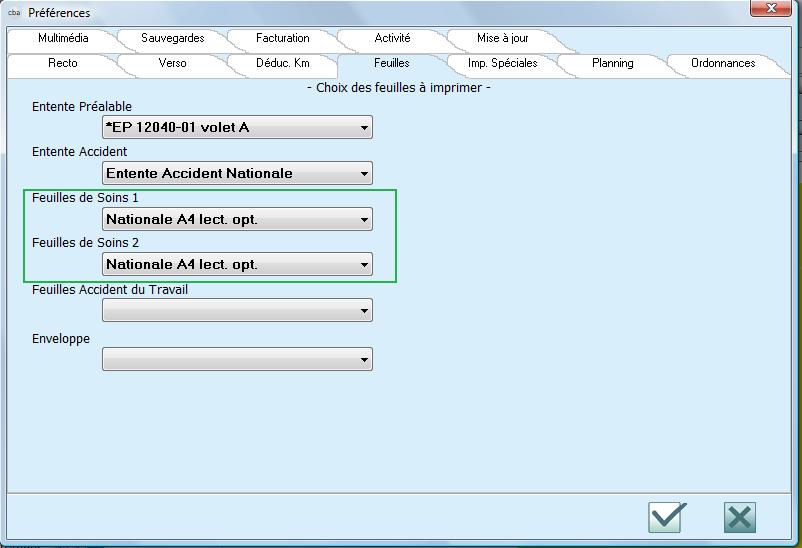Viewport: 802px width, 548px height.
Task: Open the Recto tab
Action: (x=62, y=63)
